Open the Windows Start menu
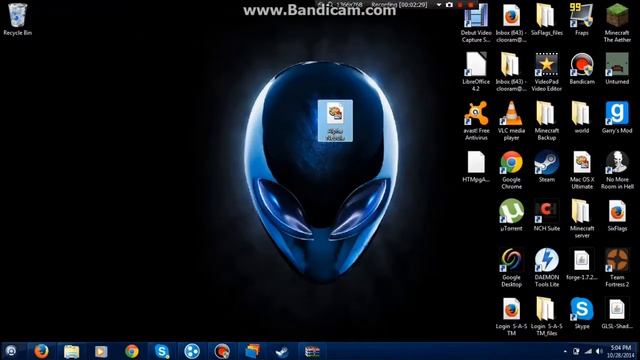Image resolution: width=640 pixels, height=360 pixels. pos(11,351)
